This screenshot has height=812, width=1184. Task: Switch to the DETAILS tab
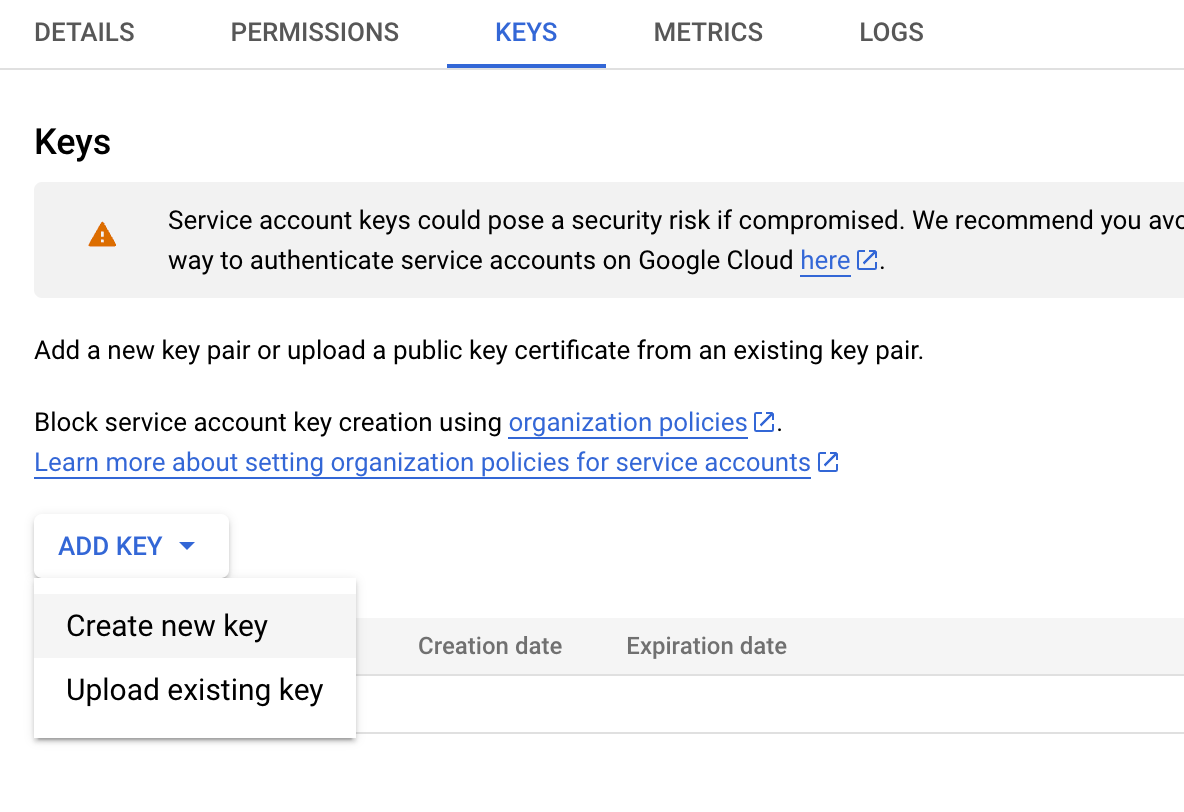coord(84,33)
